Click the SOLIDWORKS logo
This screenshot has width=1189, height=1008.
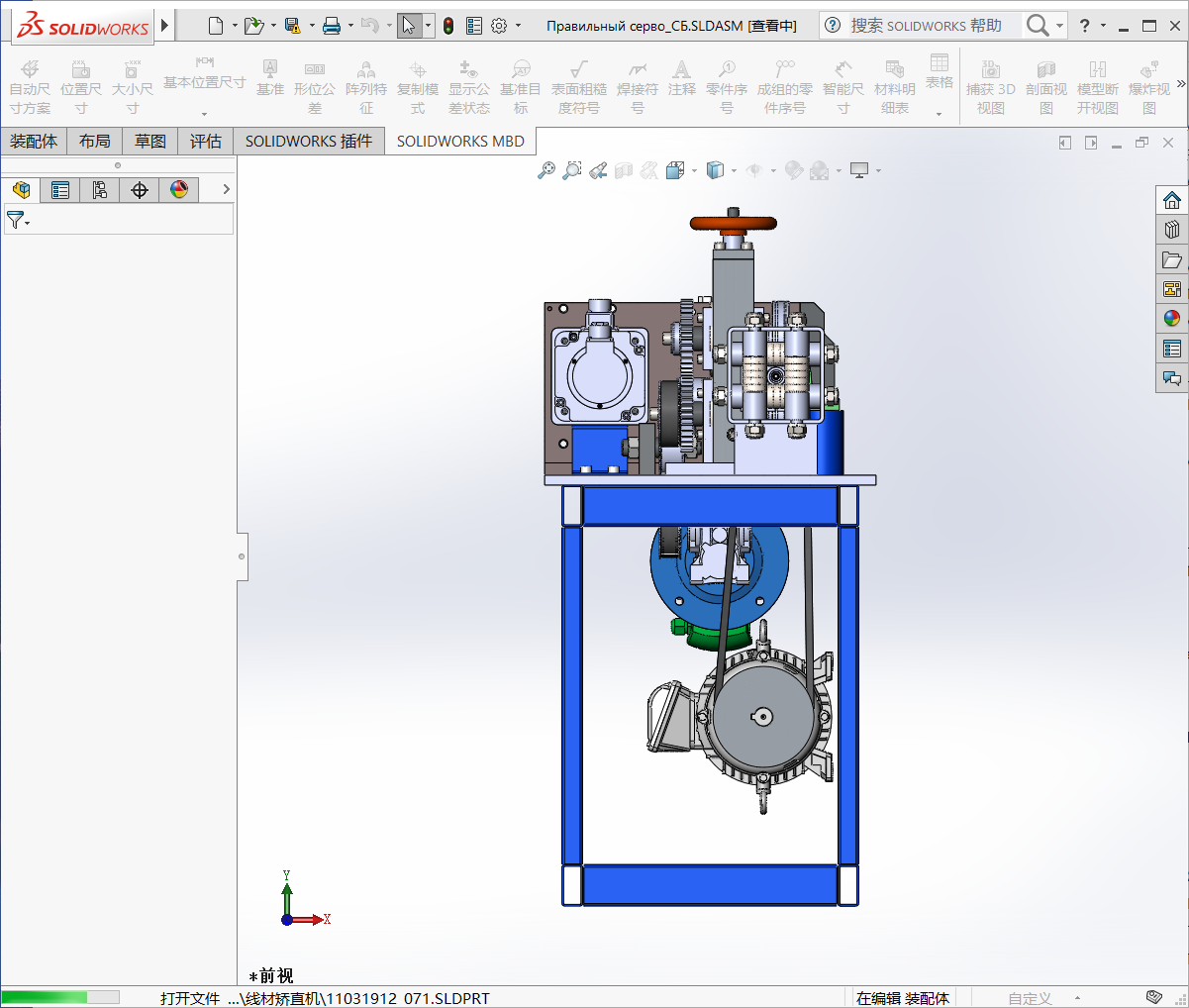click(83, 27)
